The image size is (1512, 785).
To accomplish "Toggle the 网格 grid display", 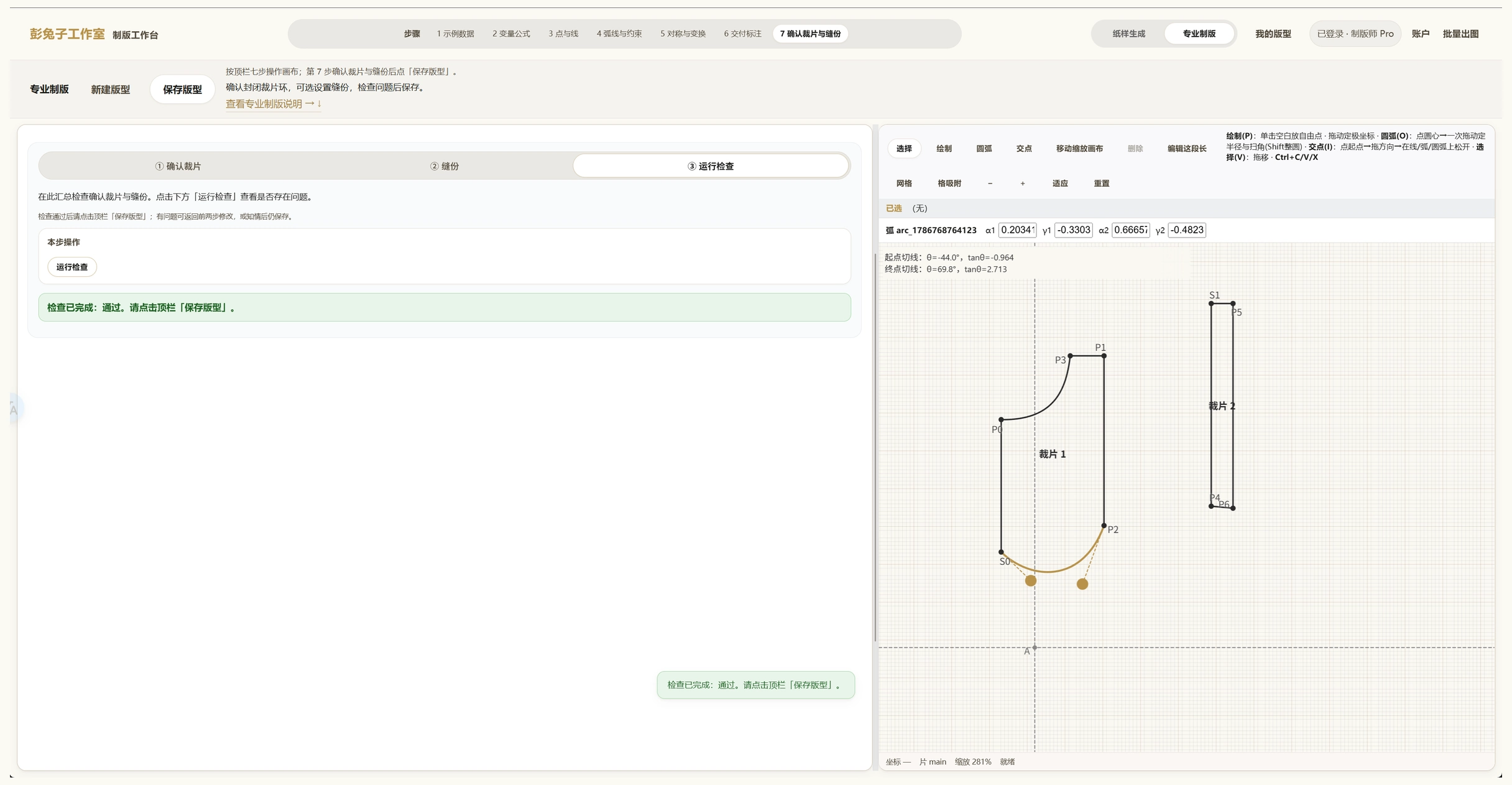I will tap(904, 183).
